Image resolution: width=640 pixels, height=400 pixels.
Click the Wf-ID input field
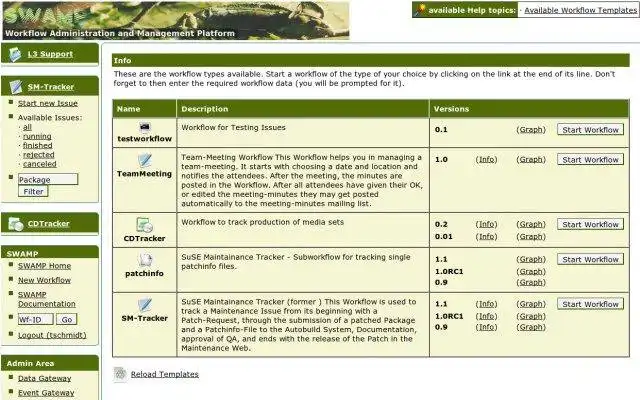(x=36, y=319)
